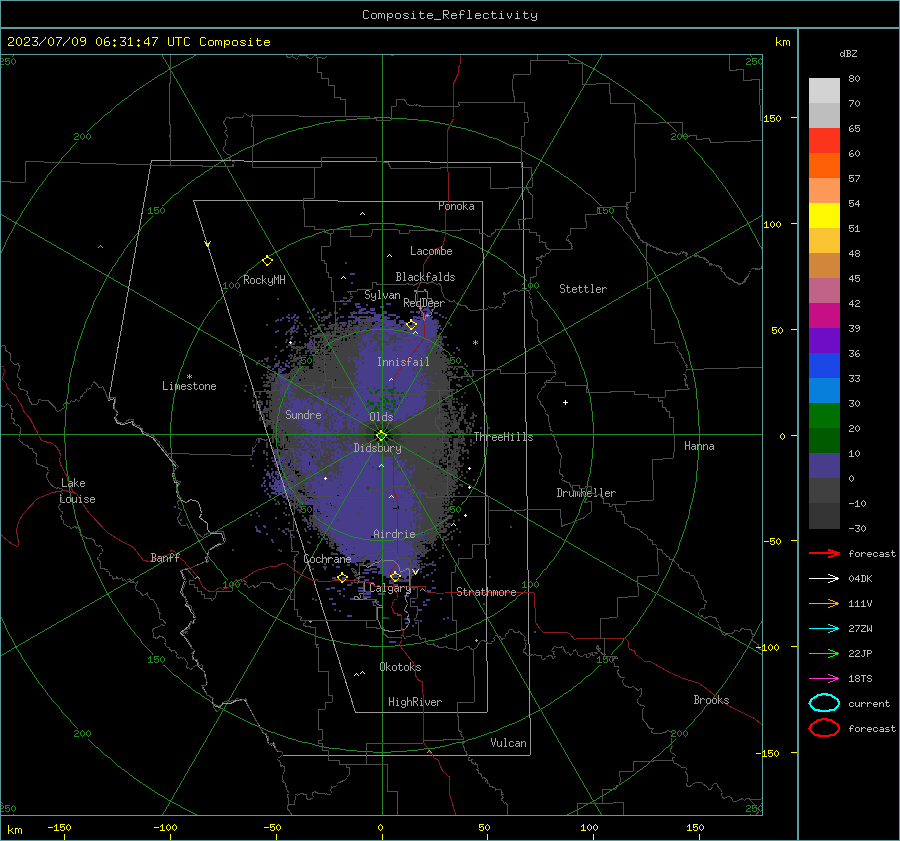The width and height of the screenshot is (900, 841).
Task: Select the magenta 42-39 dBZ swatch
Action: tap(824, 316)
